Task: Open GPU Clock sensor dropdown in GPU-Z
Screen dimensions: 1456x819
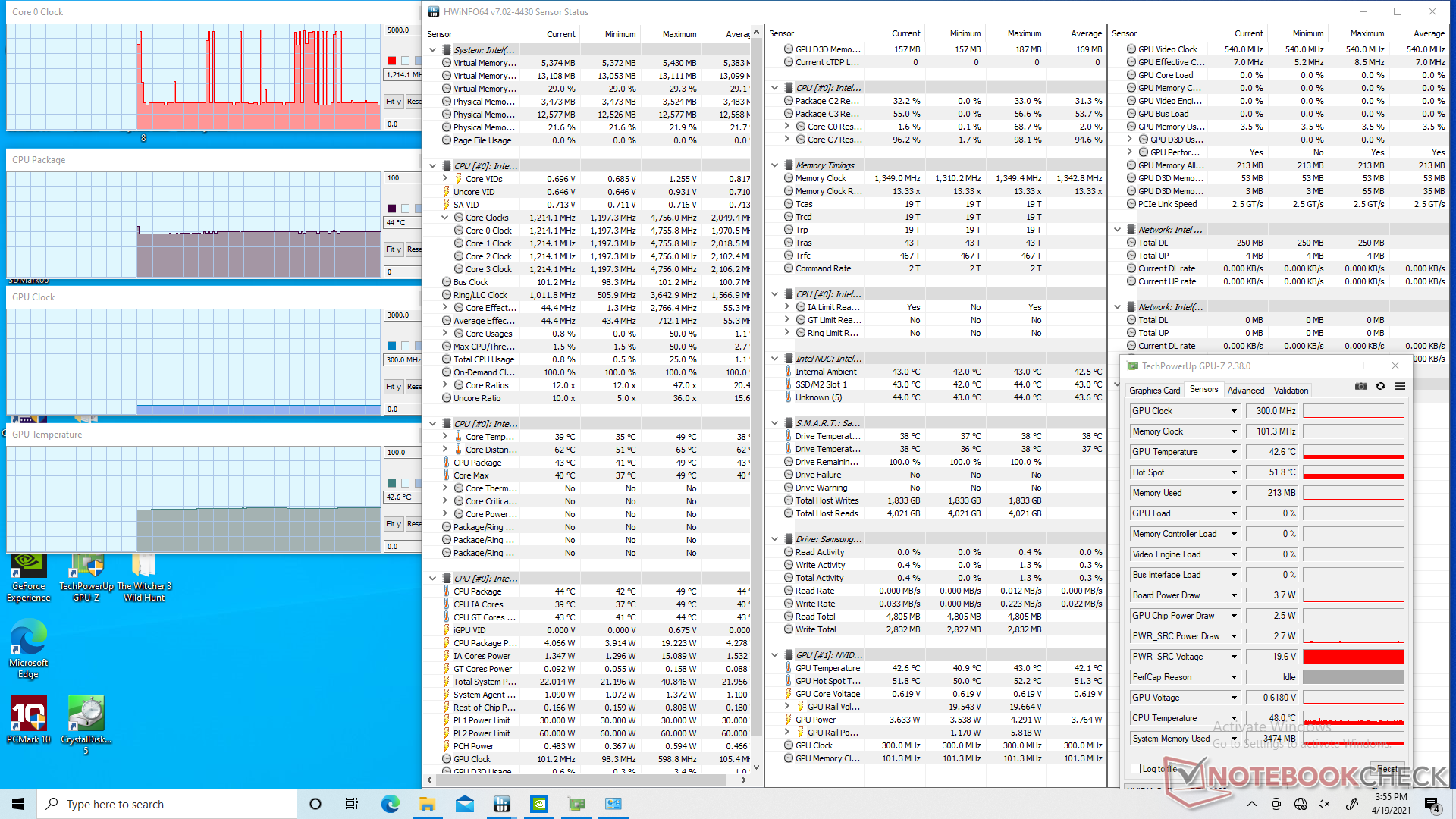Action: 1234,411
